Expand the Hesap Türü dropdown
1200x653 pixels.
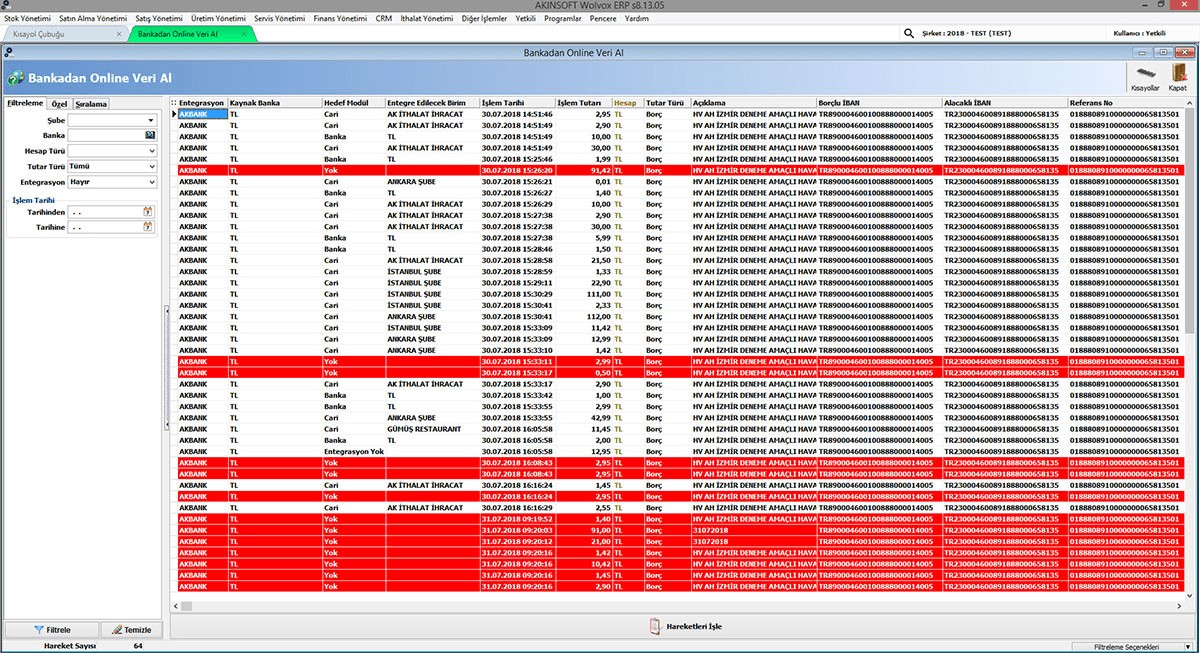point(151,151)
